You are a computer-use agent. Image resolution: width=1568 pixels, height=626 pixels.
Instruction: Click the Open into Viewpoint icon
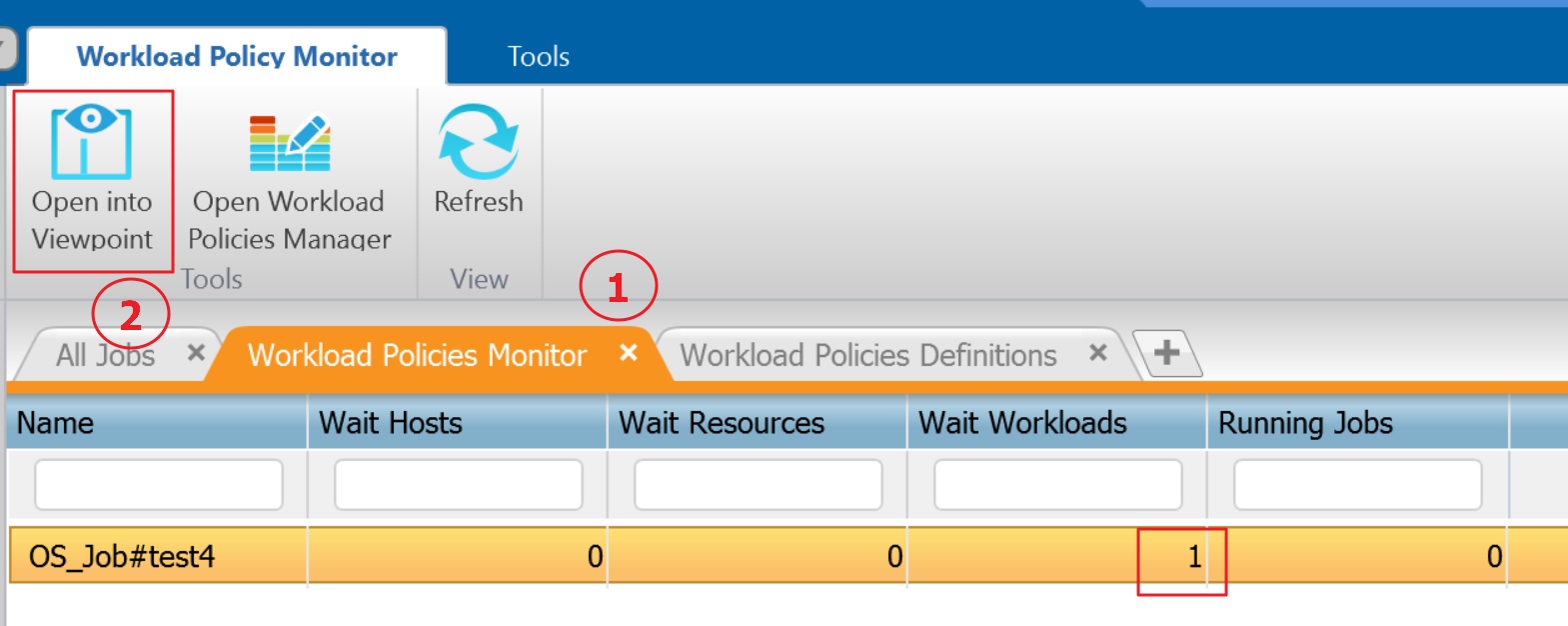pos(91,143)
